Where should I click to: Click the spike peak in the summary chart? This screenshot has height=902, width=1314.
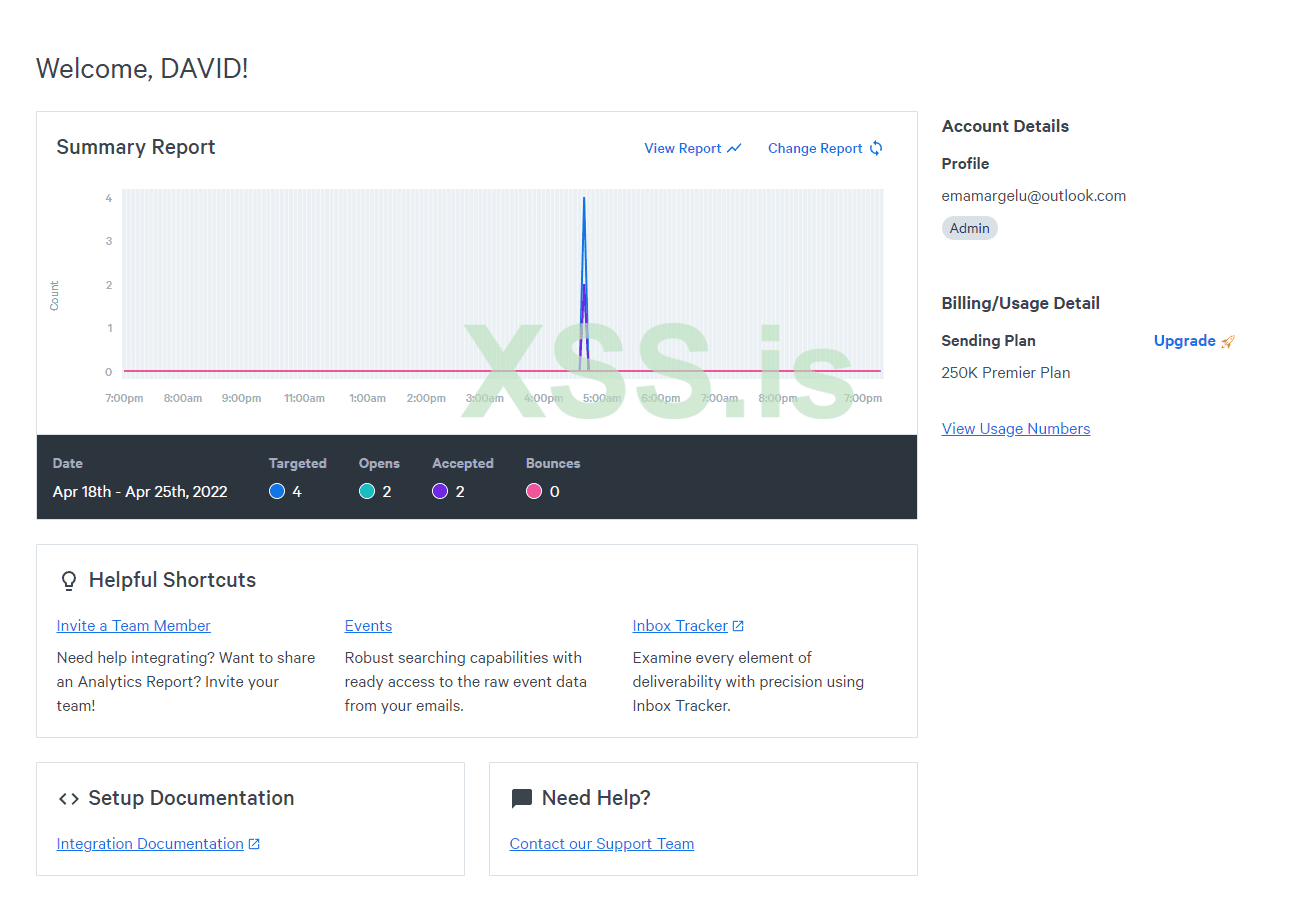pyautogui.click(x=584, y=199)
